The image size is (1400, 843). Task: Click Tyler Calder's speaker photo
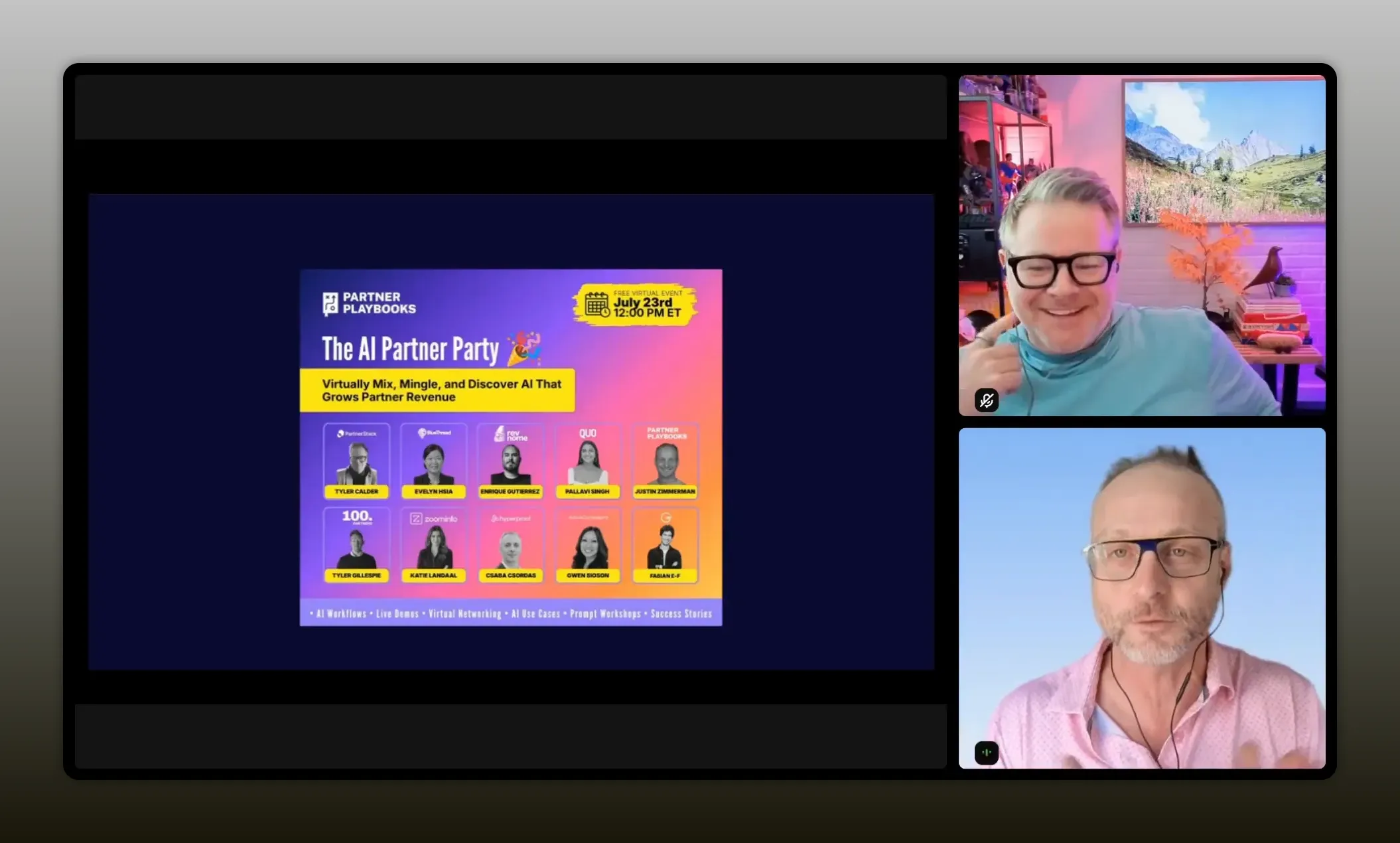pyautogui.click(x=357, y=463)
